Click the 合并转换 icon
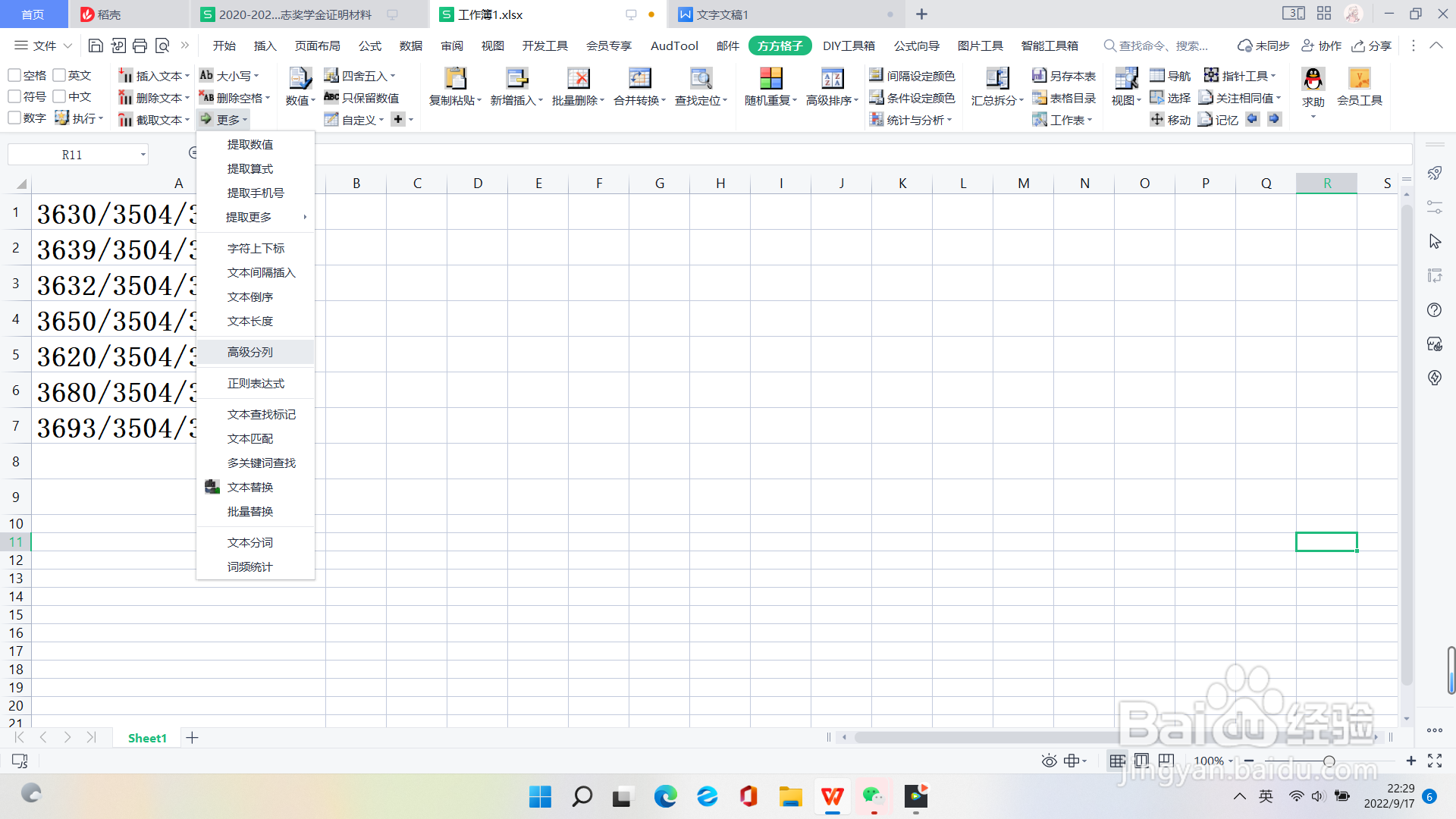 click(x=639, y=78)
